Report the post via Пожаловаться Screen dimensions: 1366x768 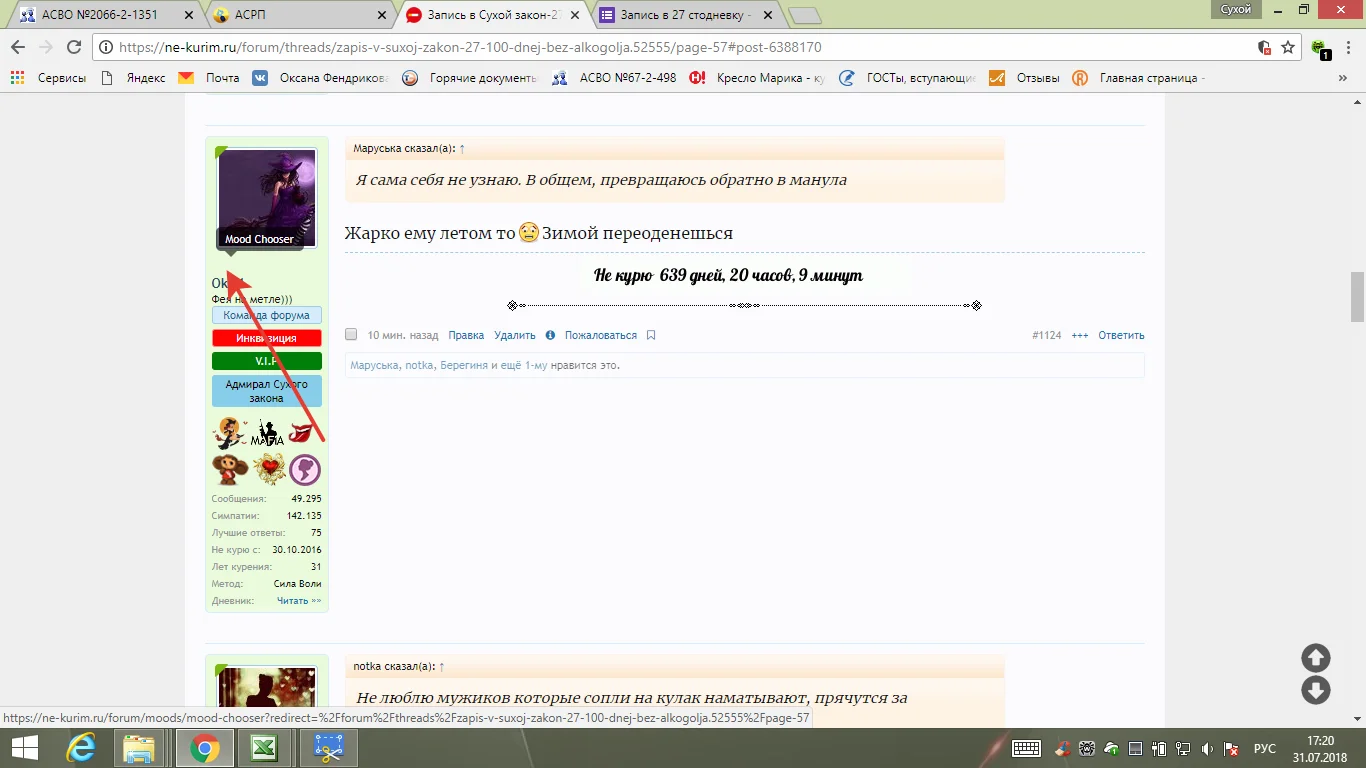[601, 336]
